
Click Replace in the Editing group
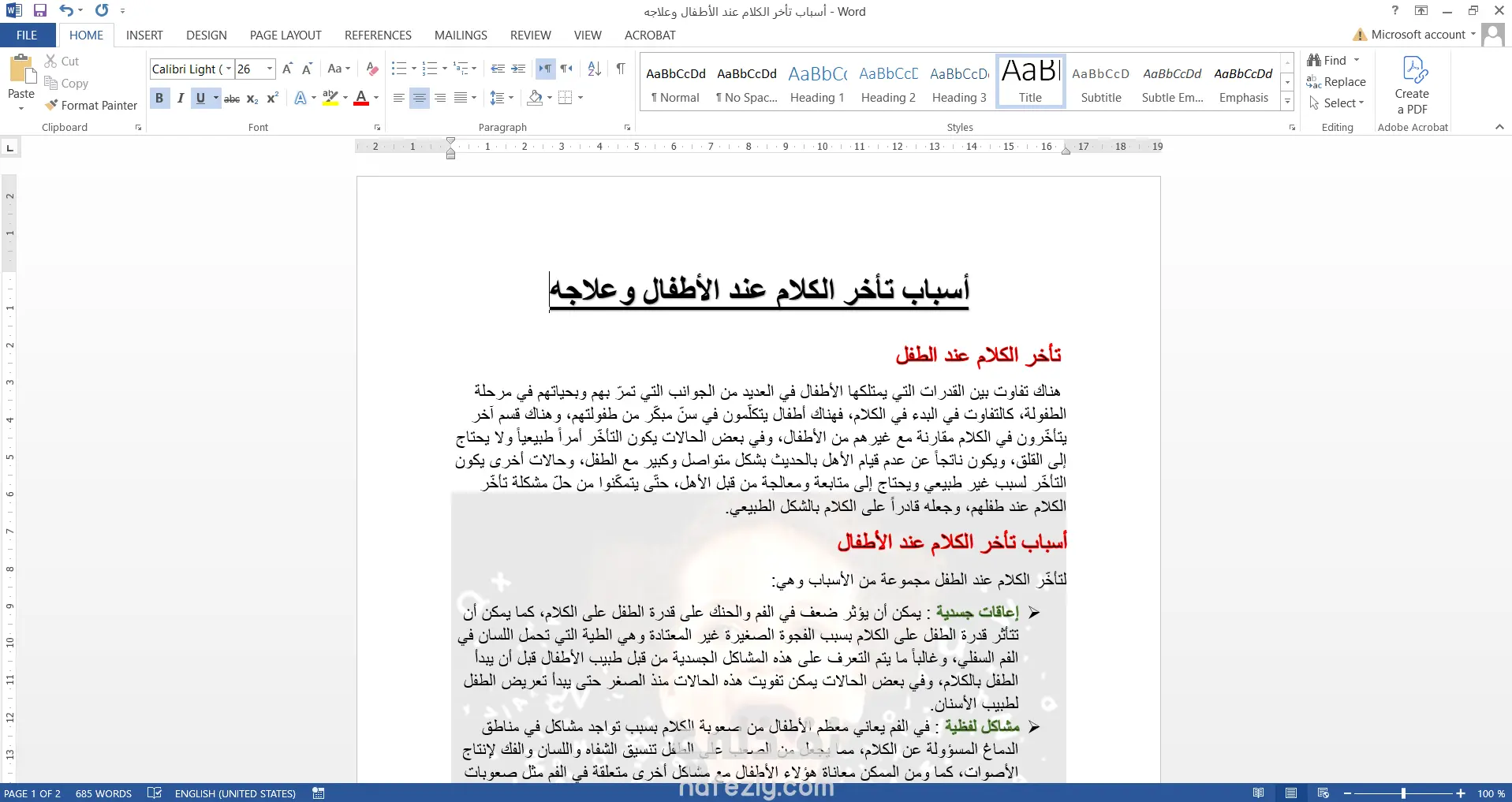click(x=1336, y=82)
